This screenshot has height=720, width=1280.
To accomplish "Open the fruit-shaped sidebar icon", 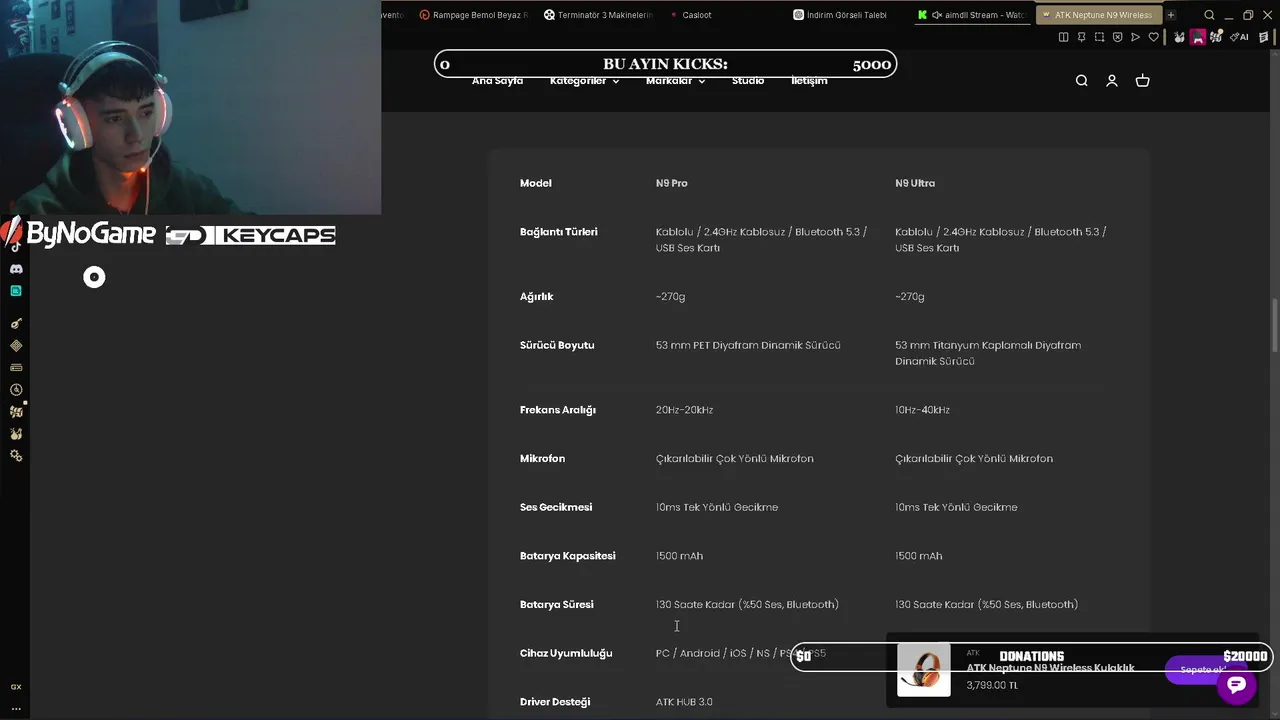I will [16, 434].
